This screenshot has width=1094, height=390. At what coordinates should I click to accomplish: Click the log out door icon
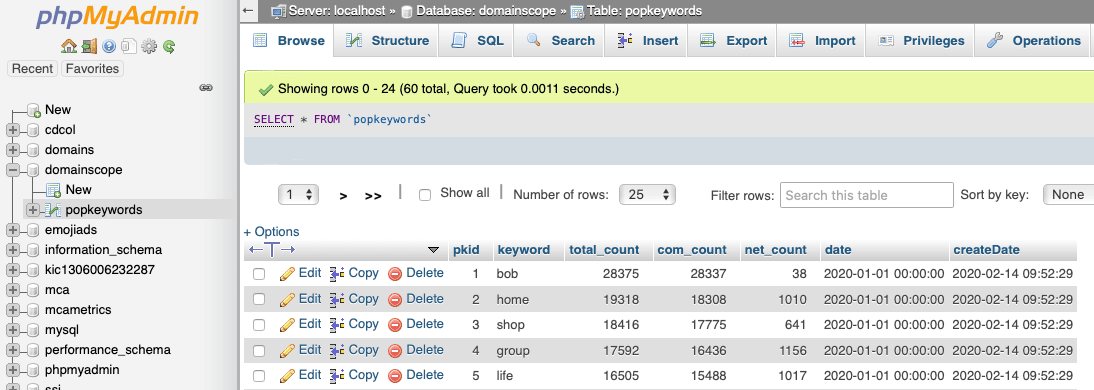pos(89,47)
